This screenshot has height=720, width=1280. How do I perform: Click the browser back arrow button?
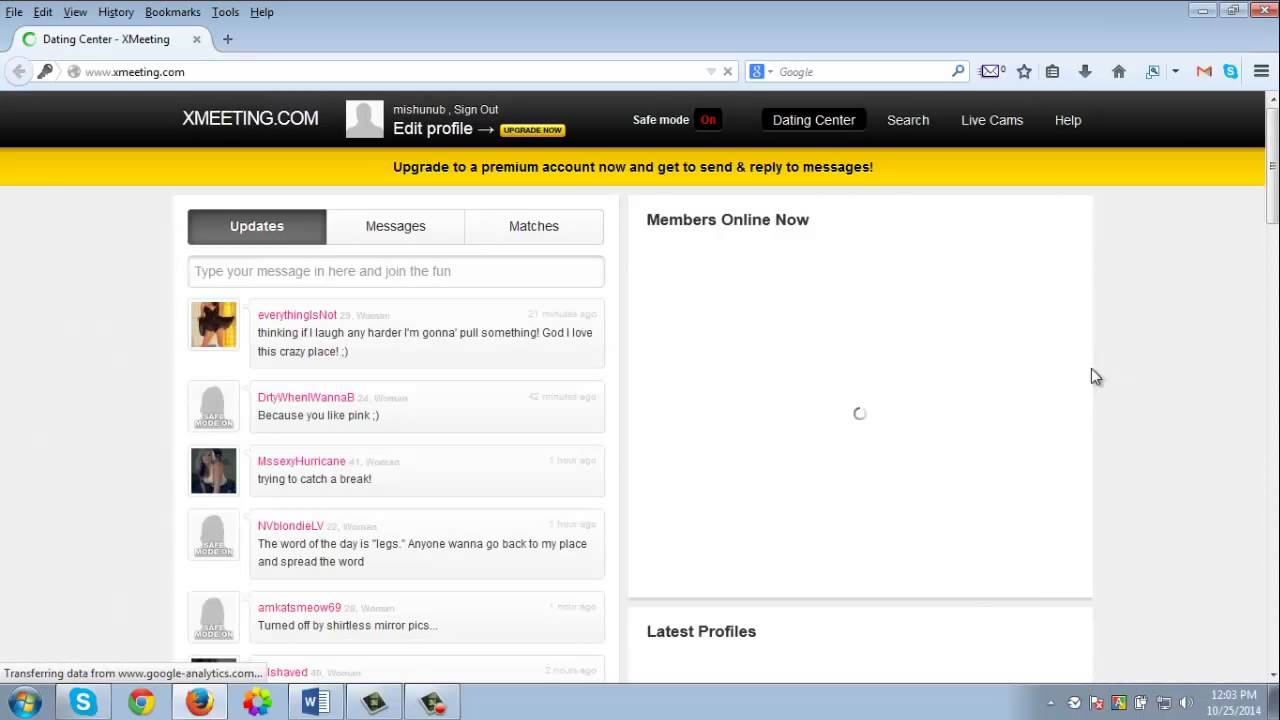point(18,72)
